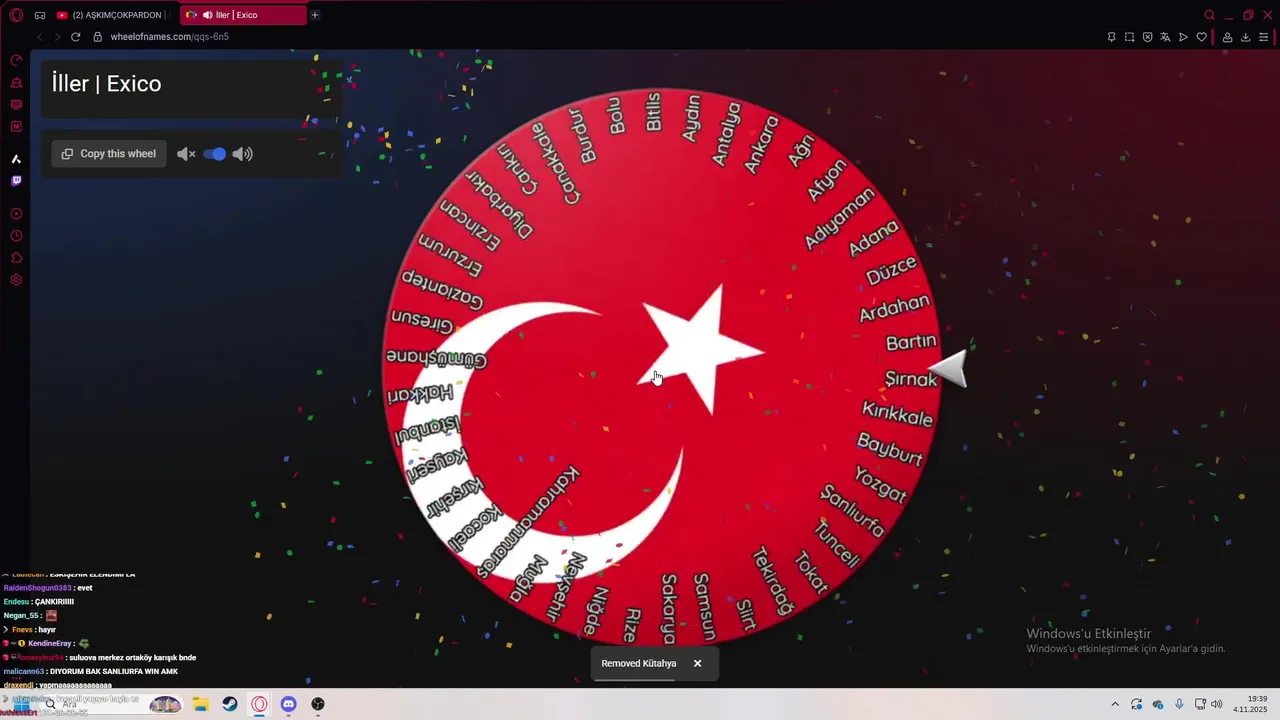Open the Opera main menu logo
This screenshot has width=1280, height=720.
(16, 15)
